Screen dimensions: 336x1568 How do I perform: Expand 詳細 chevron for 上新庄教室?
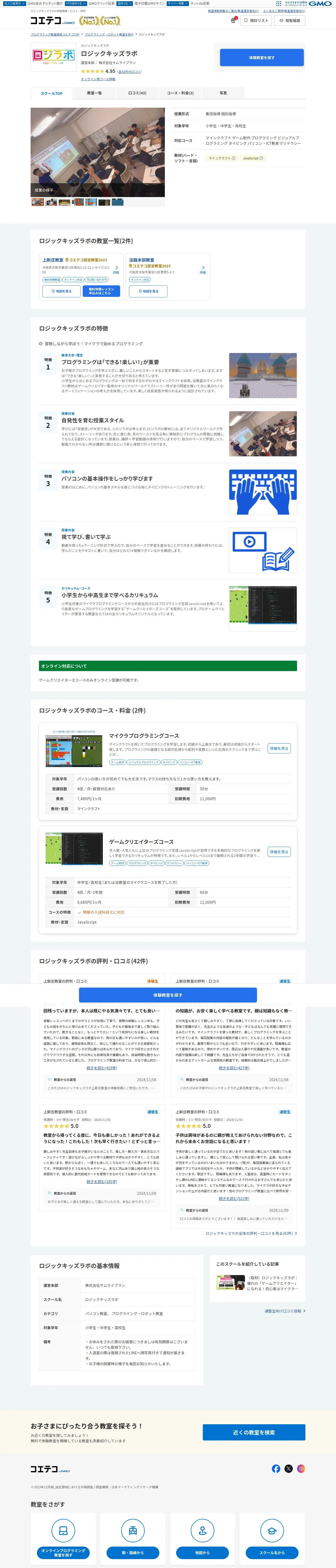(x=116, y=269)
